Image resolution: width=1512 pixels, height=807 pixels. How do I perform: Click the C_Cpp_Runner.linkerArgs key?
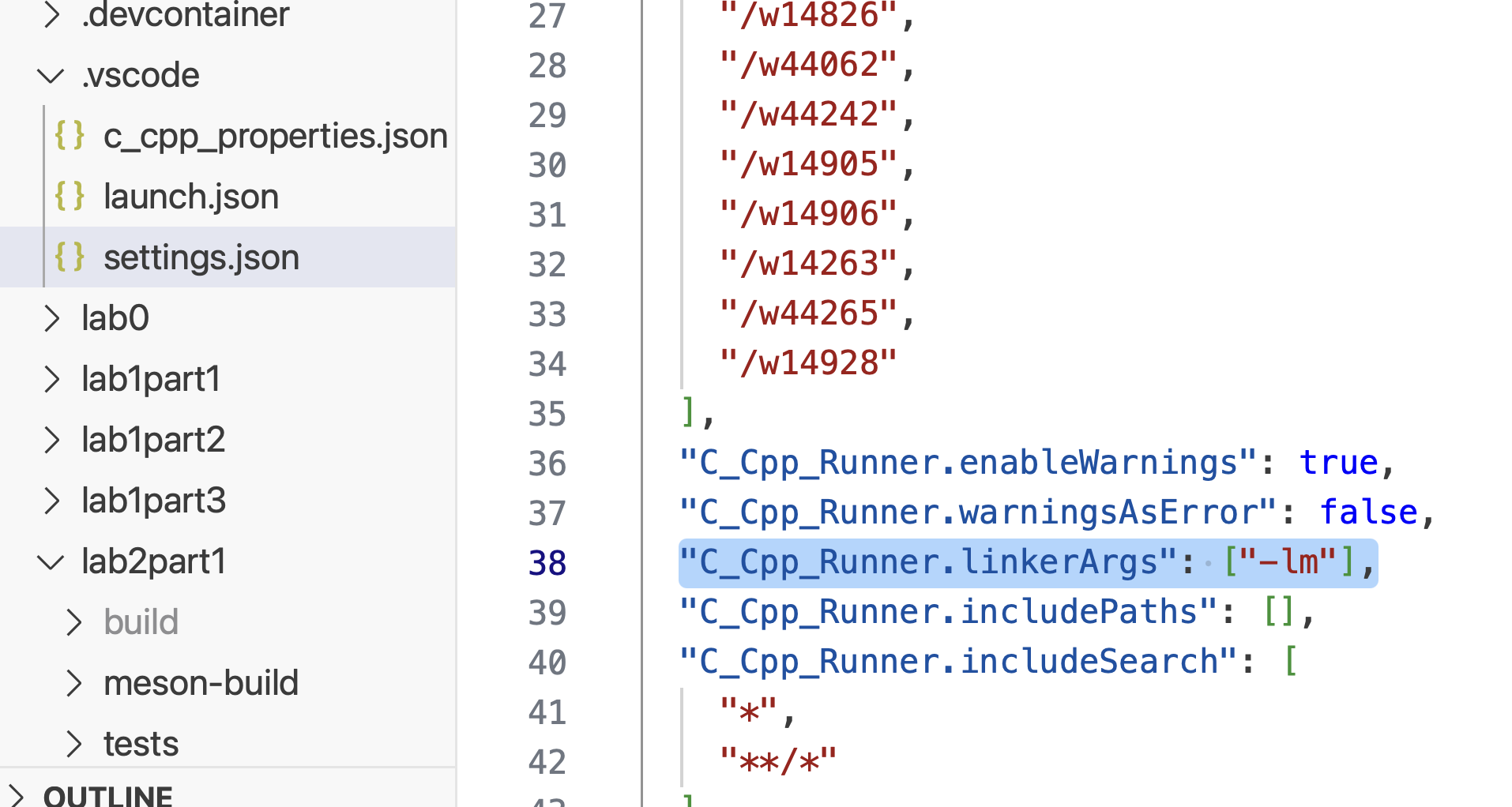928,562
